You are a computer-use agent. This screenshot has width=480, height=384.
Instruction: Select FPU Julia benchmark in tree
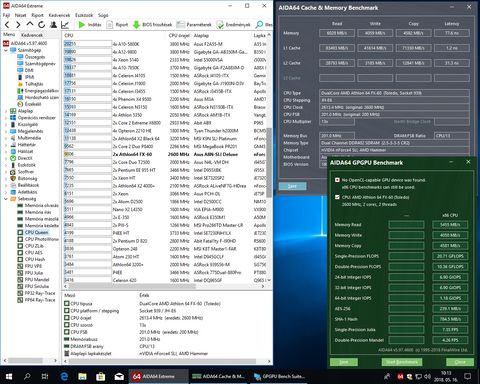[x=34, y=273]
